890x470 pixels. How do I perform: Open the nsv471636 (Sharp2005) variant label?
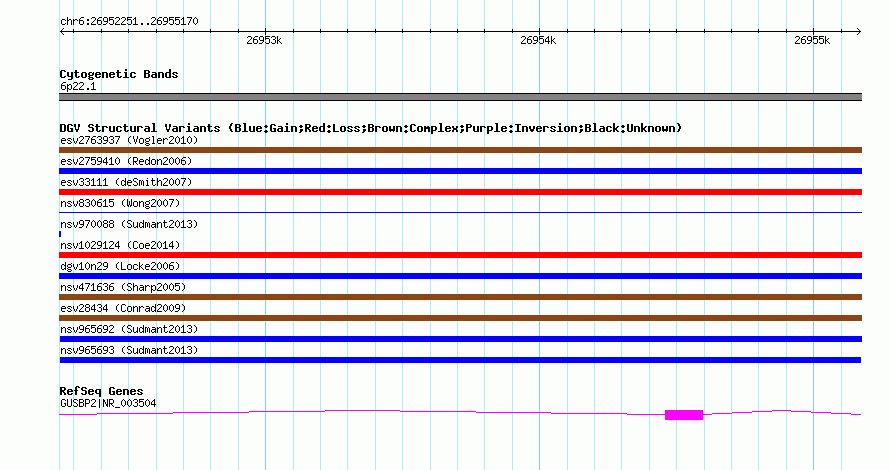coord(123,287)
